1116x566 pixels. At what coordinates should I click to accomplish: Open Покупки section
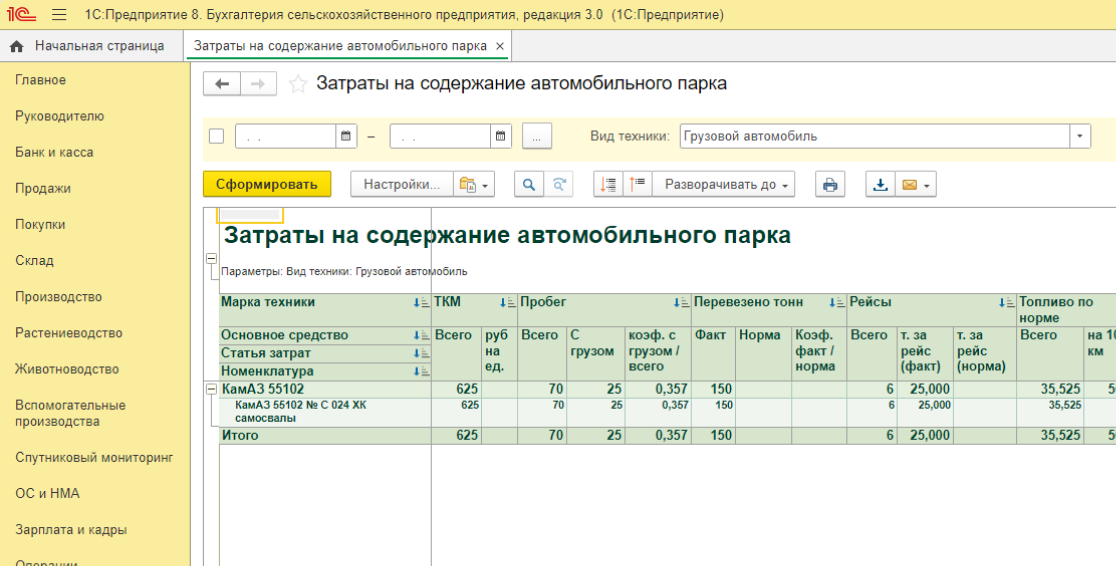pyautogui.click(x=40, y=224)
